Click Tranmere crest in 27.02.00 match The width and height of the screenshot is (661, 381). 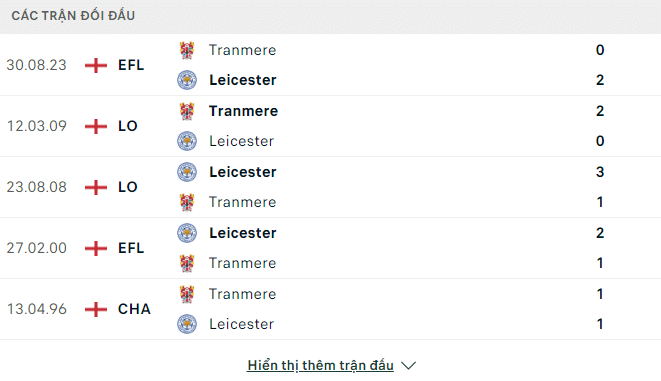(x=187, y=263)
